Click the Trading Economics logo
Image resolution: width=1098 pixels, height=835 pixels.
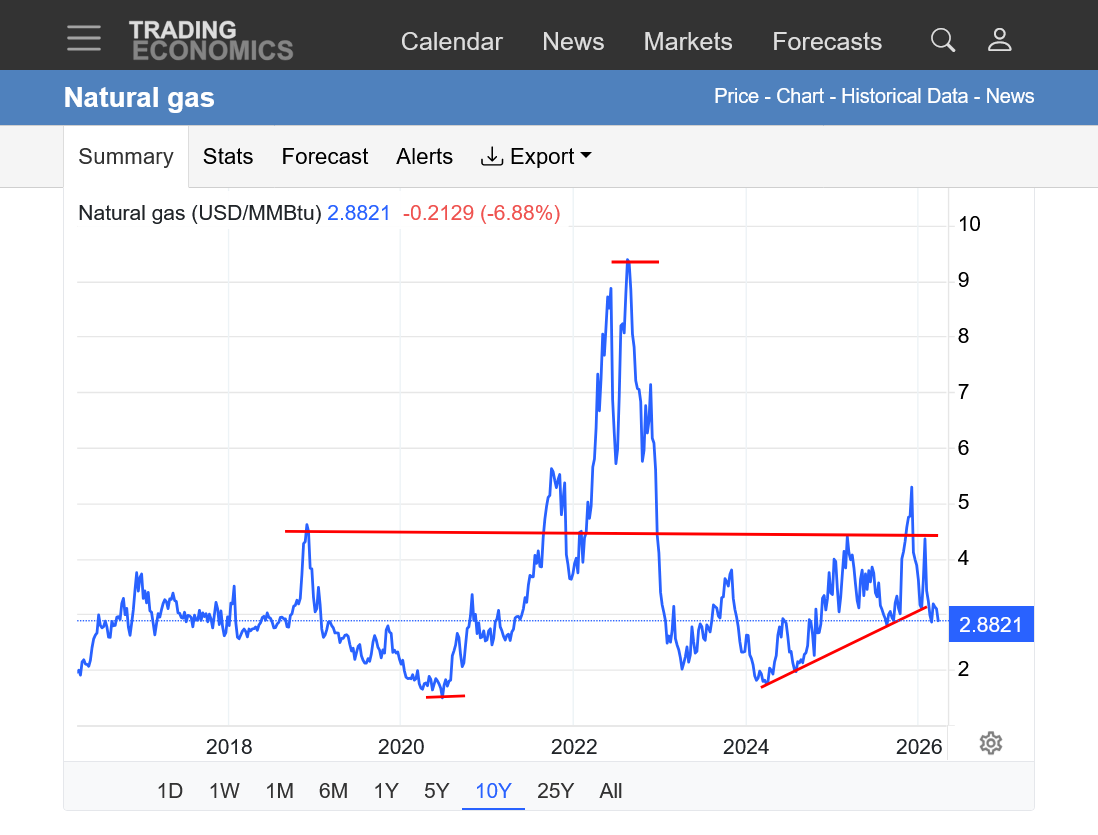tap(211, 41)
